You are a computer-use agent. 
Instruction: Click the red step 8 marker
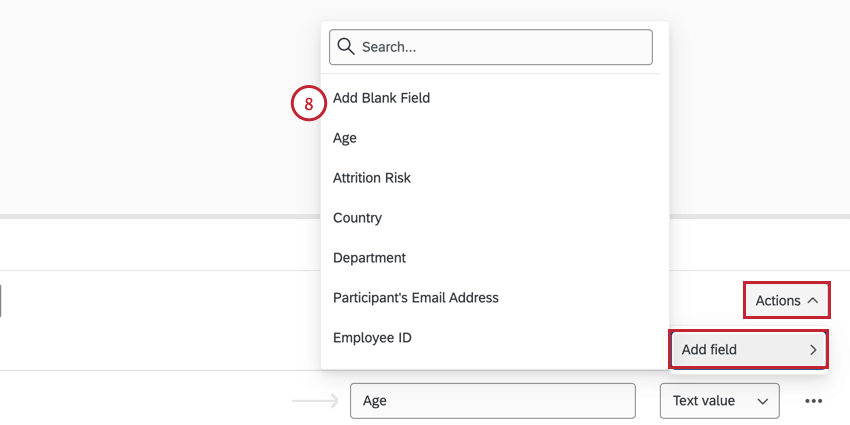(x=309, y=103)
